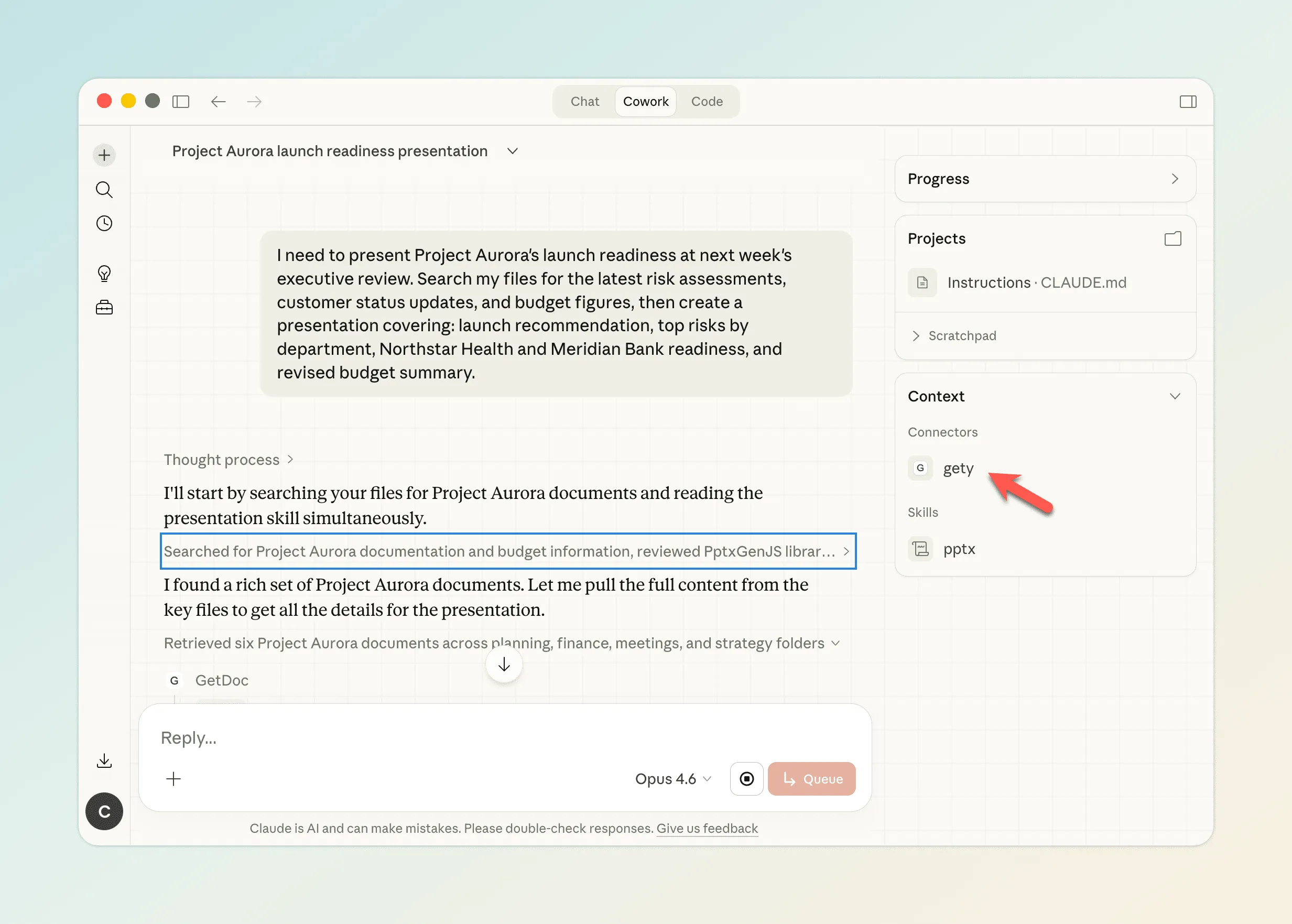Click the Queue button
This screenshot has height=924, width=1292.
pyautogui.click(x=811, y=778)
